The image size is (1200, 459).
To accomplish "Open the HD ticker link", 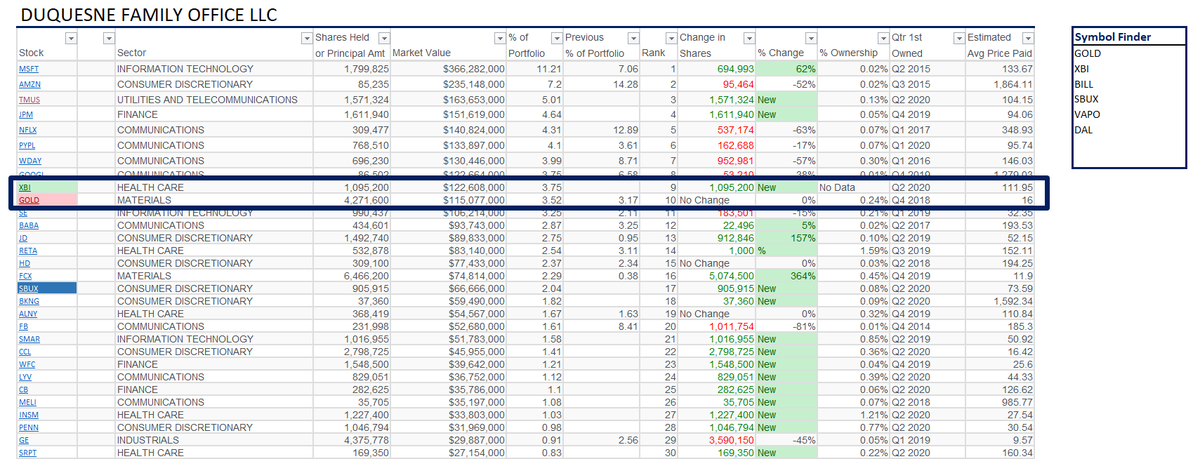I will [x=23, y=263].
